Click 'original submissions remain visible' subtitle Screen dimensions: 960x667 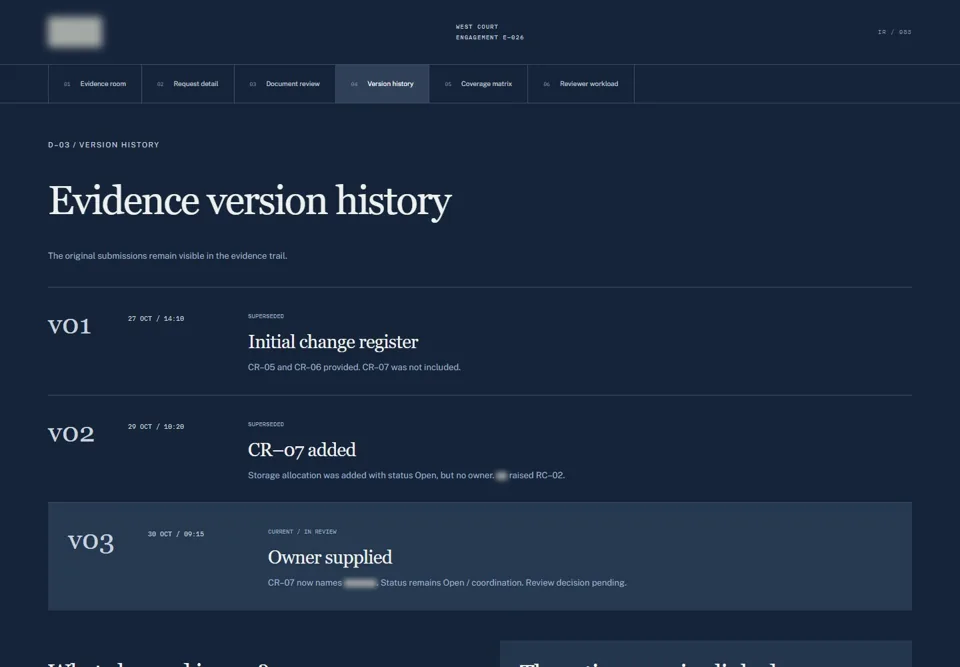click(168, 256)
